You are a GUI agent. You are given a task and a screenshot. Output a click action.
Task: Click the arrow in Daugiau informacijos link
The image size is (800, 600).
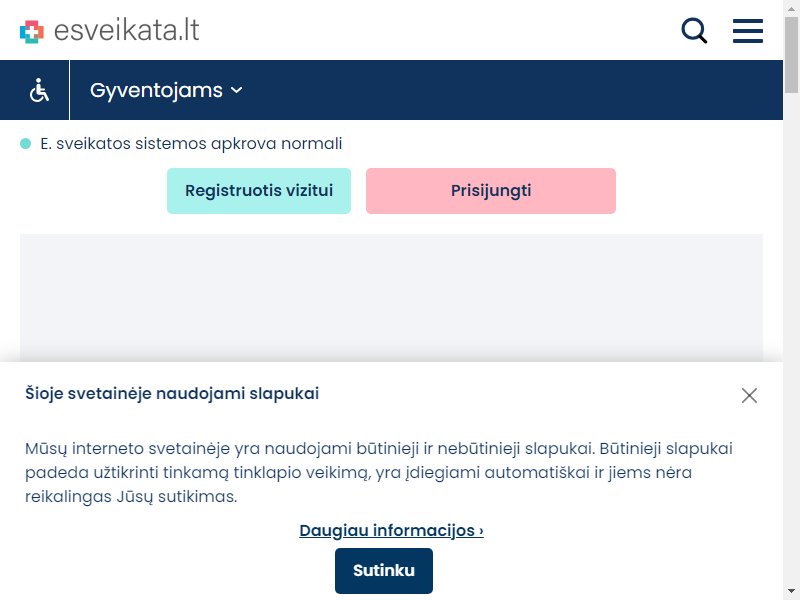(481, 531)
